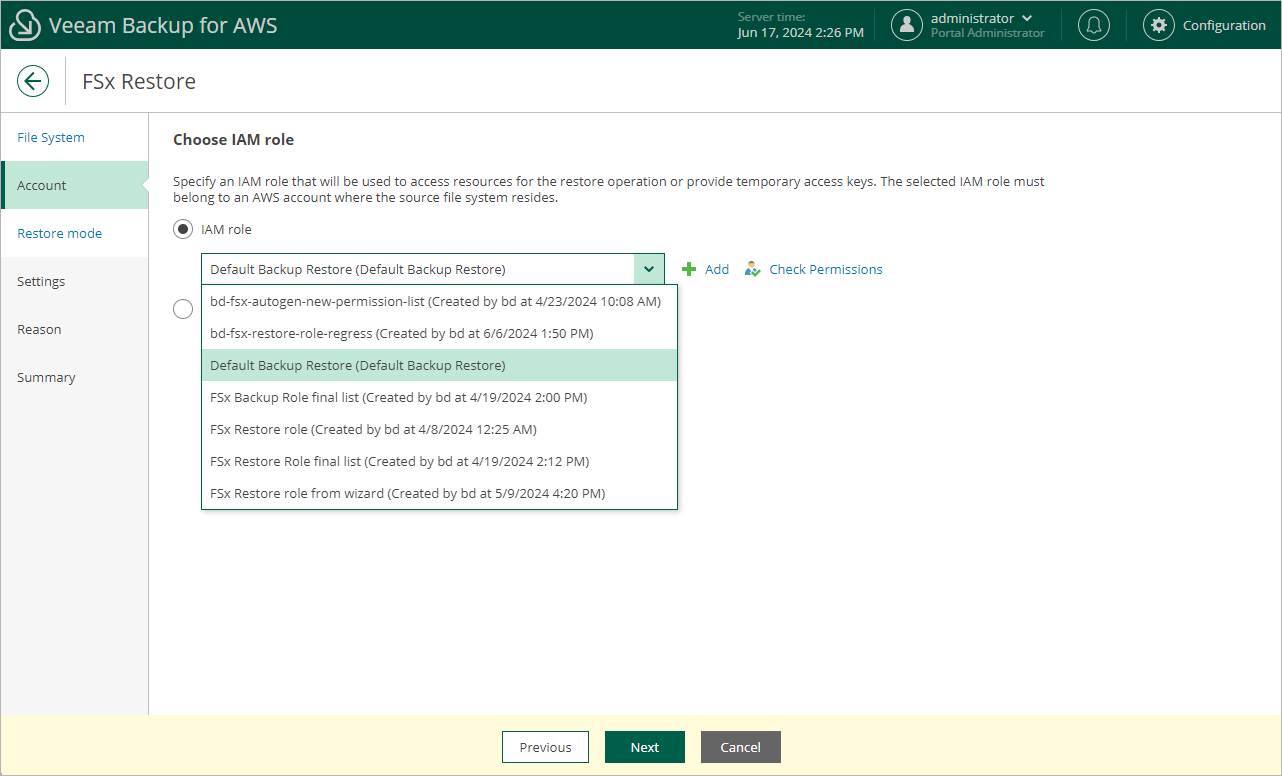The image size is (1282, 776).
Task: Expand the administrator account menu chevron
Action: pyautogui.click(x=1027, y=18)
